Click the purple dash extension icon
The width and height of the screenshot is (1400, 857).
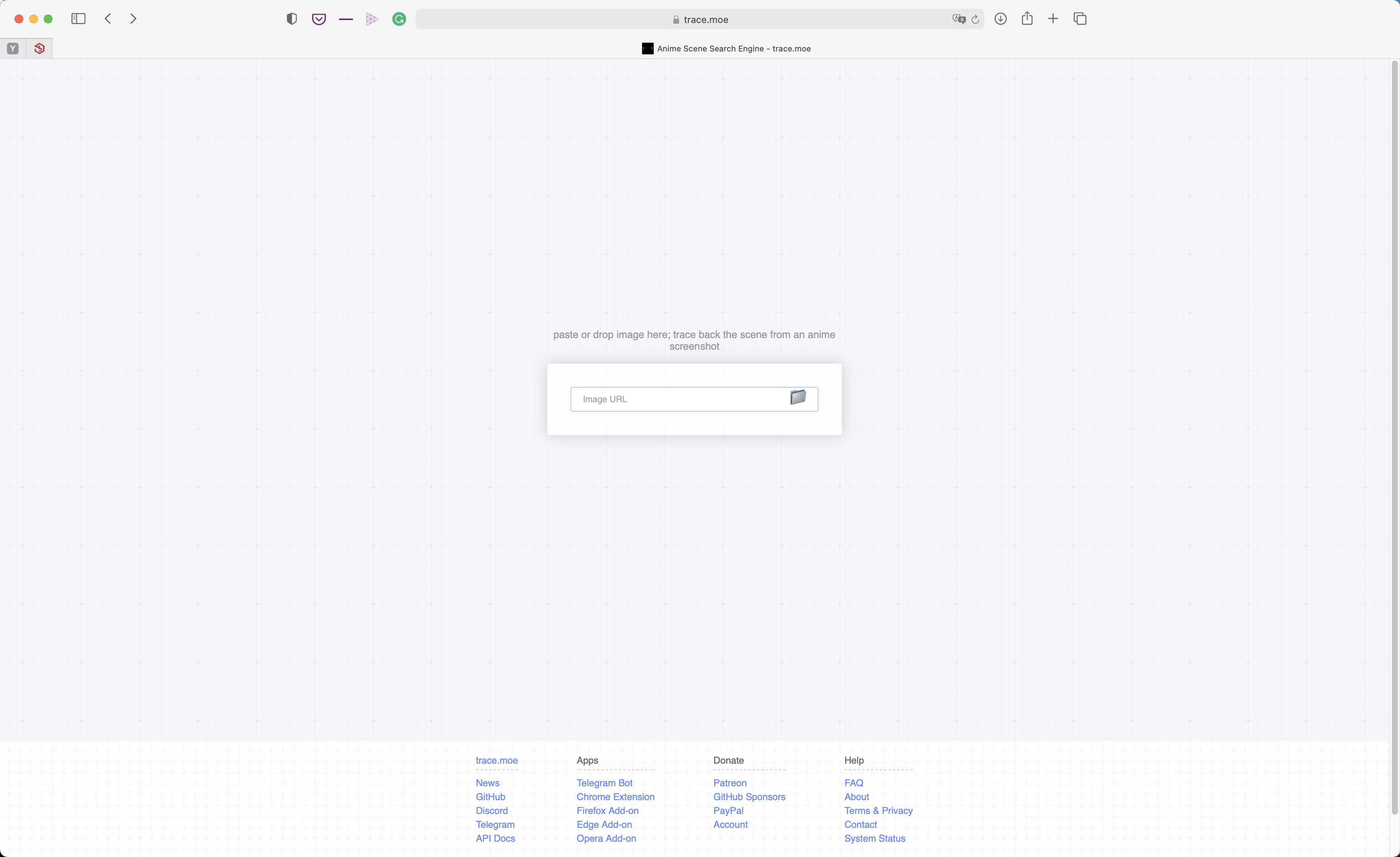point(346,19)
